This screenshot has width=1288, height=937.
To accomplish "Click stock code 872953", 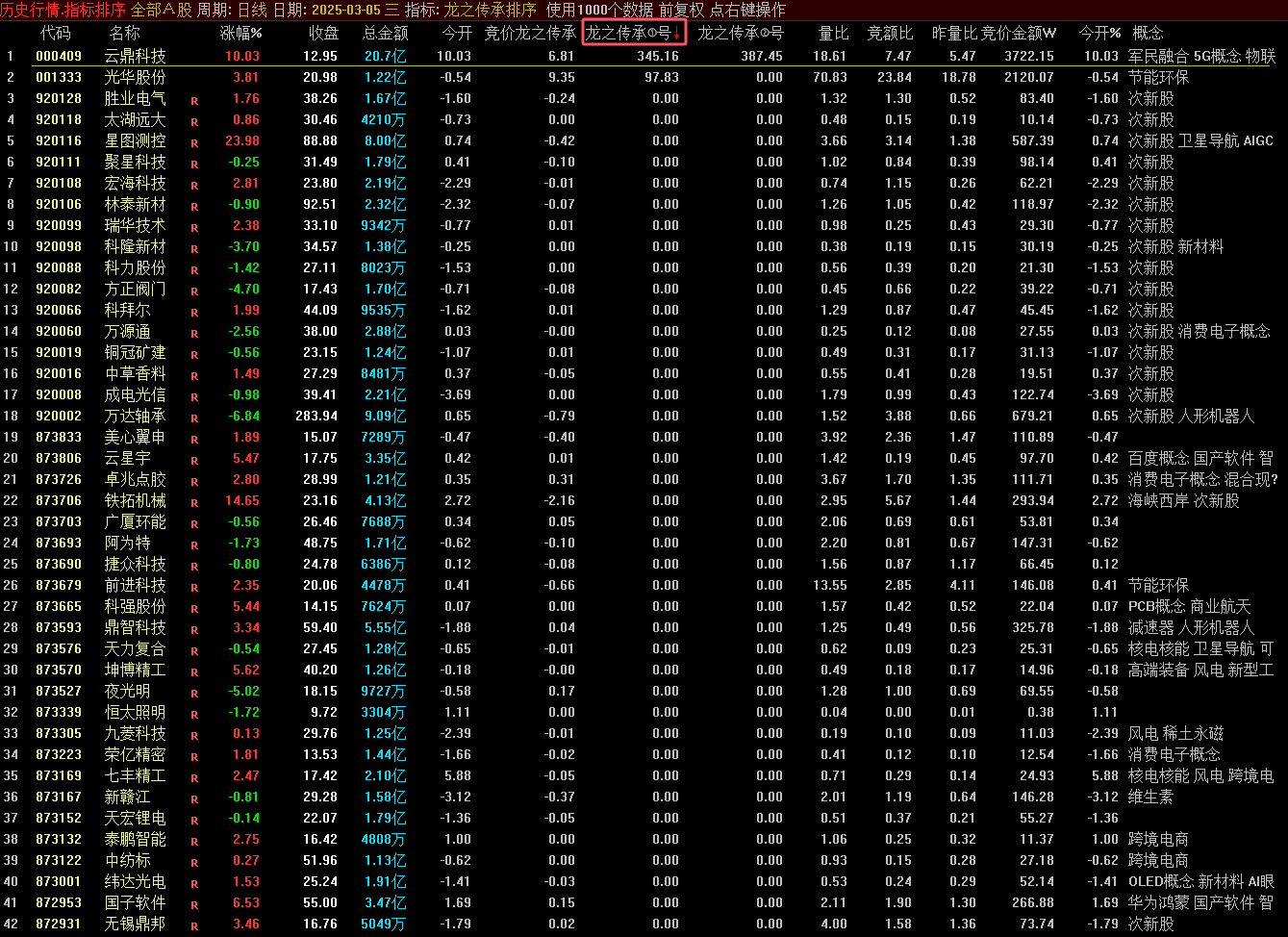I will tap(58, 902).
